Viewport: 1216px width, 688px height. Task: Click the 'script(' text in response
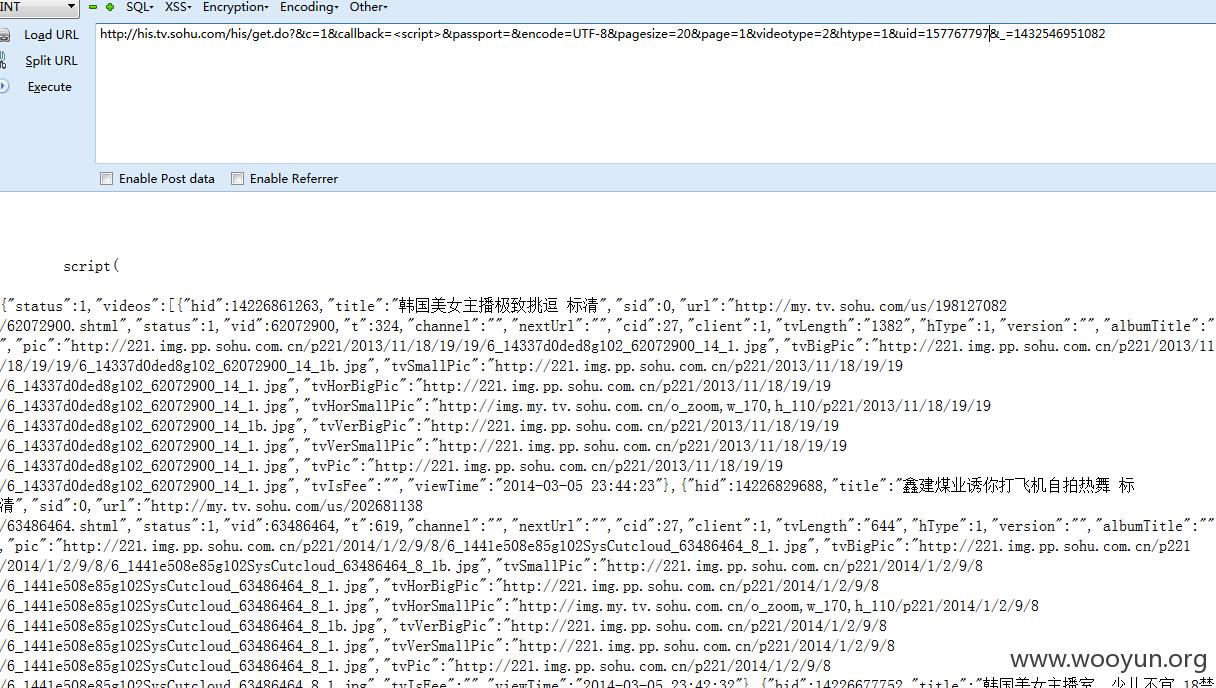coord(91,266)
